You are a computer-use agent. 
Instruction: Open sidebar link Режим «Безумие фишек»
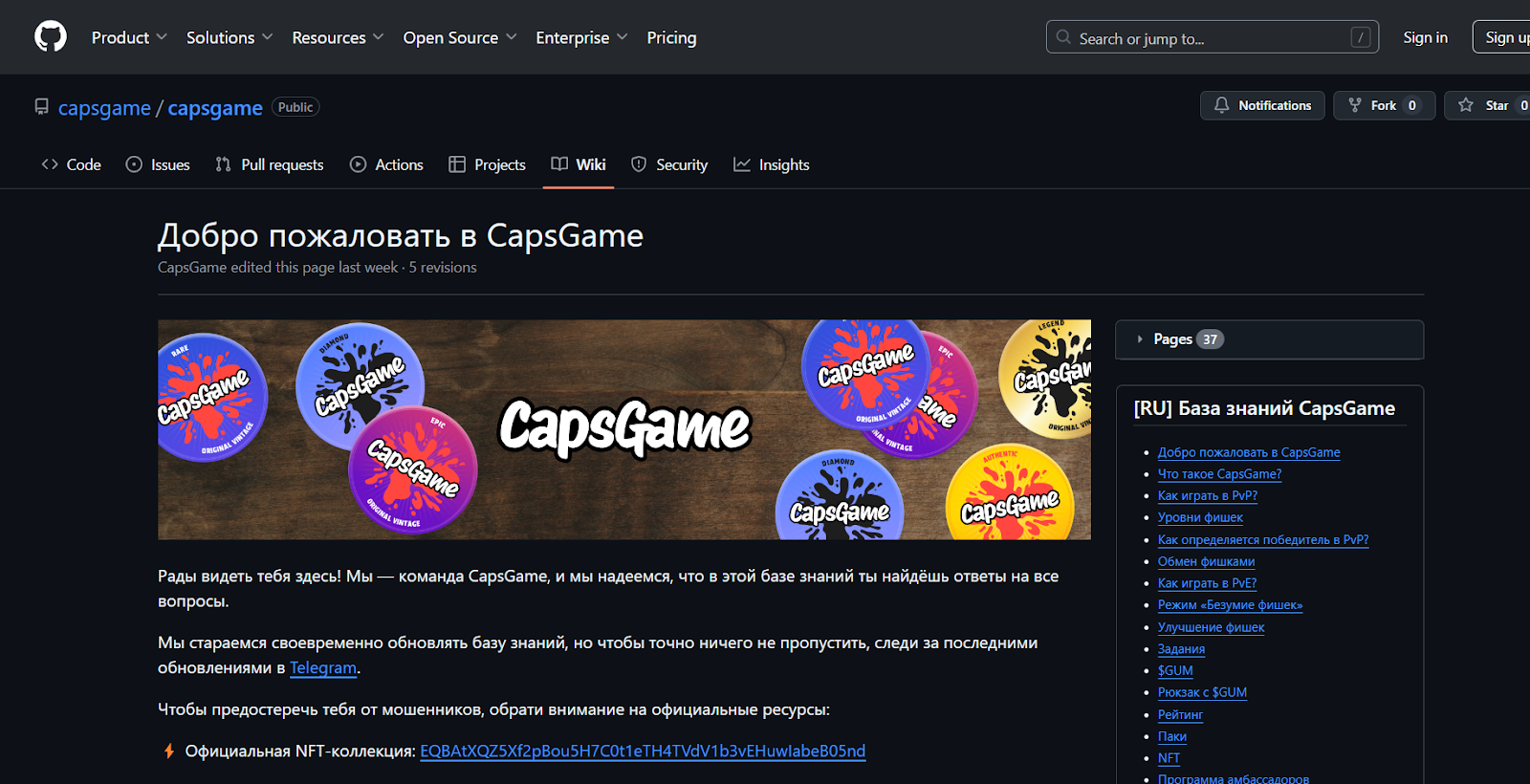click(1231, 605)
